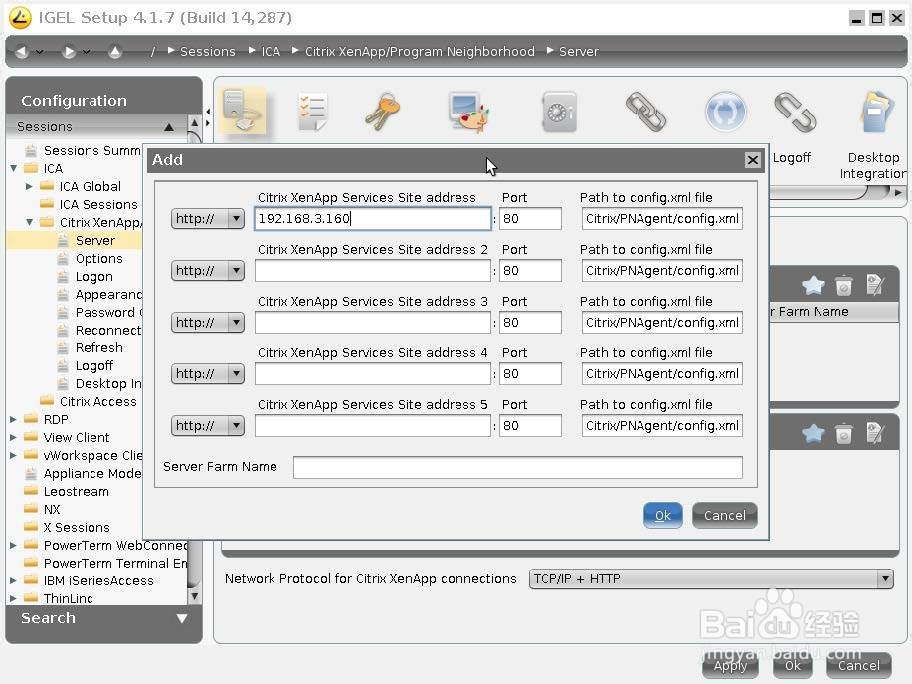Open the Logon keys toolbar icon
This screenshot has height=684, width=912.
pyautogui.click(x=383, y=111)
